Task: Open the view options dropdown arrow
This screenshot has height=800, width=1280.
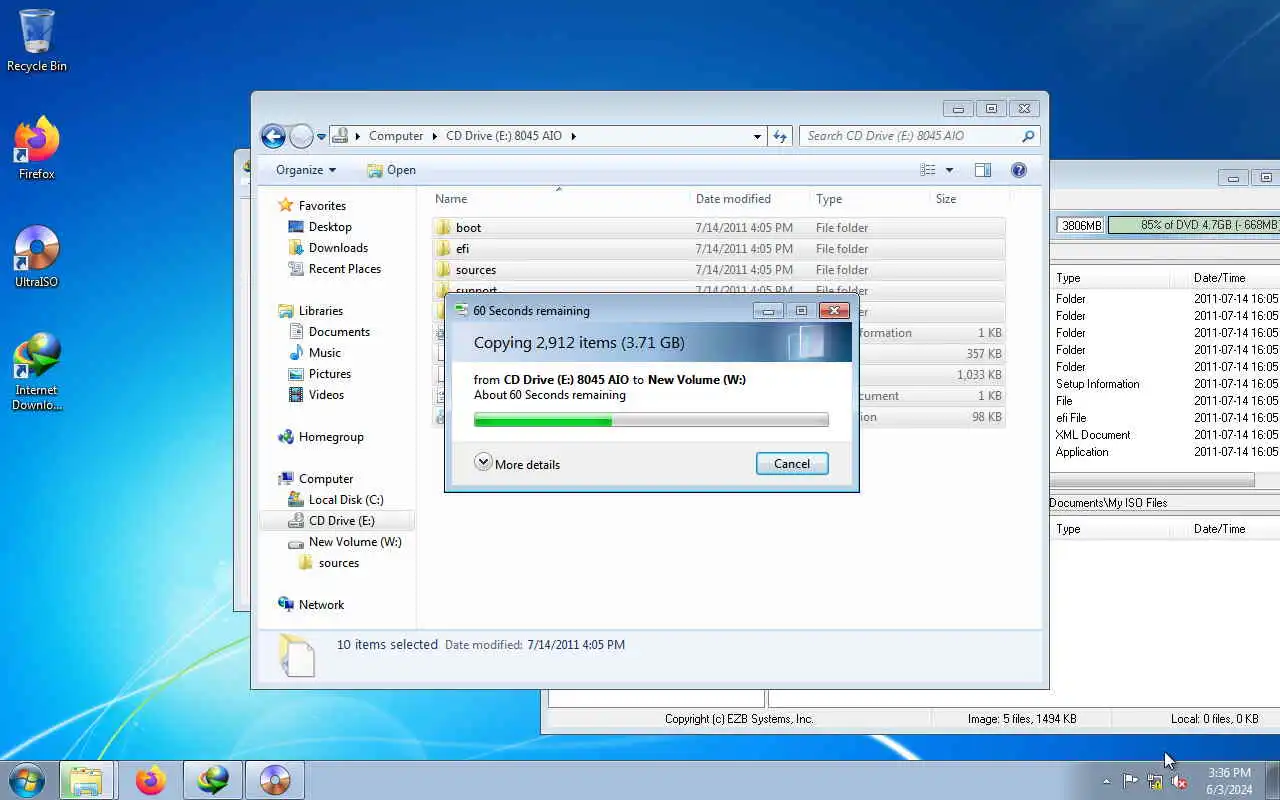Action: point(949,170)
